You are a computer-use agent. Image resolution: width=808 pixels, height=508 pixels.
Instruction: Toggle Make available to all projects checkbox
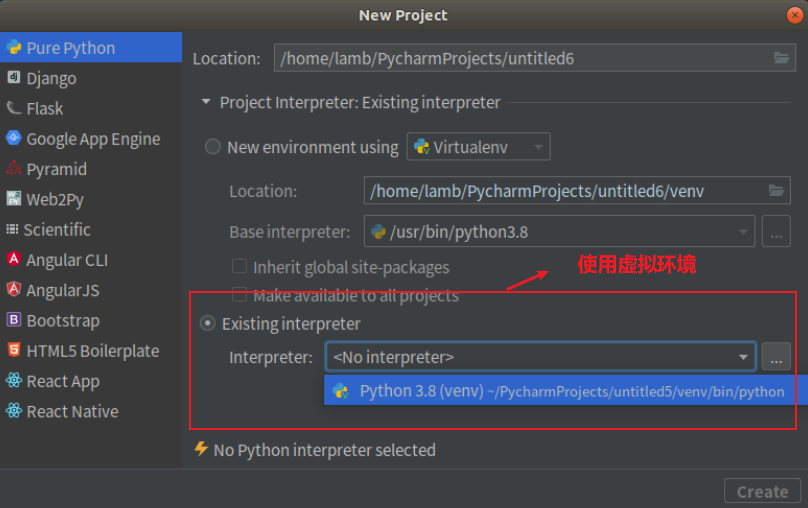click(x=239, y=295)
